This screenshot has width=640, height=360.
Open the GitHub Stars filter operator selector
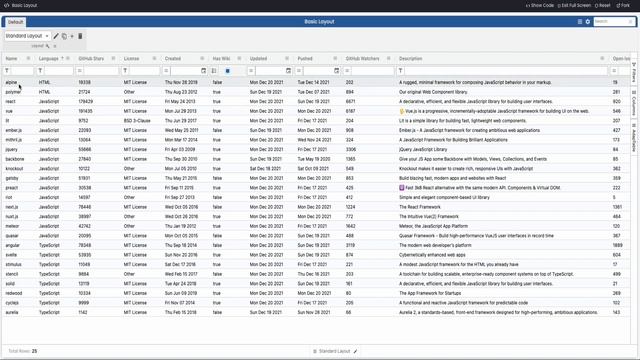pos(80,71)
